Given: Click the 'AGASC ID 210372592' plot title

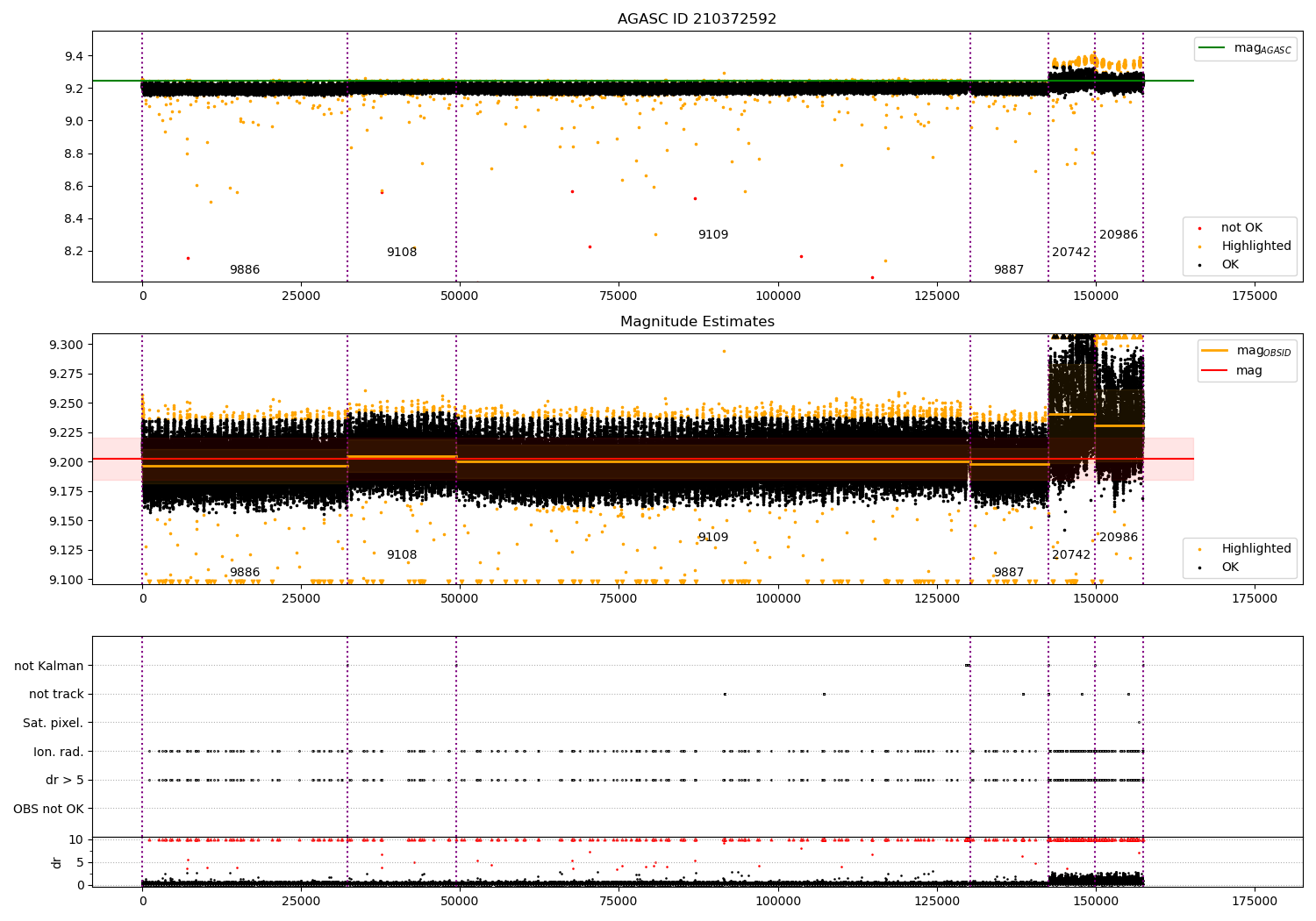Looking at the screenshot, I should [697, 19].
